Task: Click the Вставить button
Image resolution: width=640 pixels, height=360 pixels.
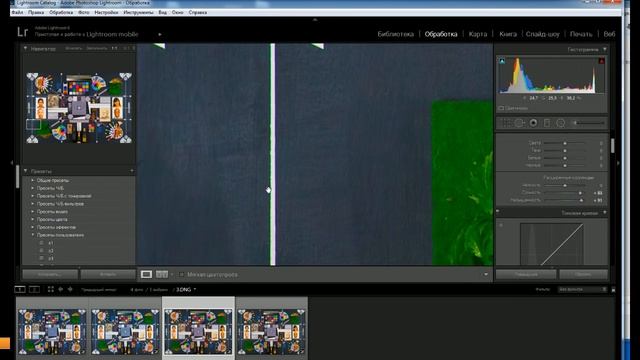Action: point(108,274)
